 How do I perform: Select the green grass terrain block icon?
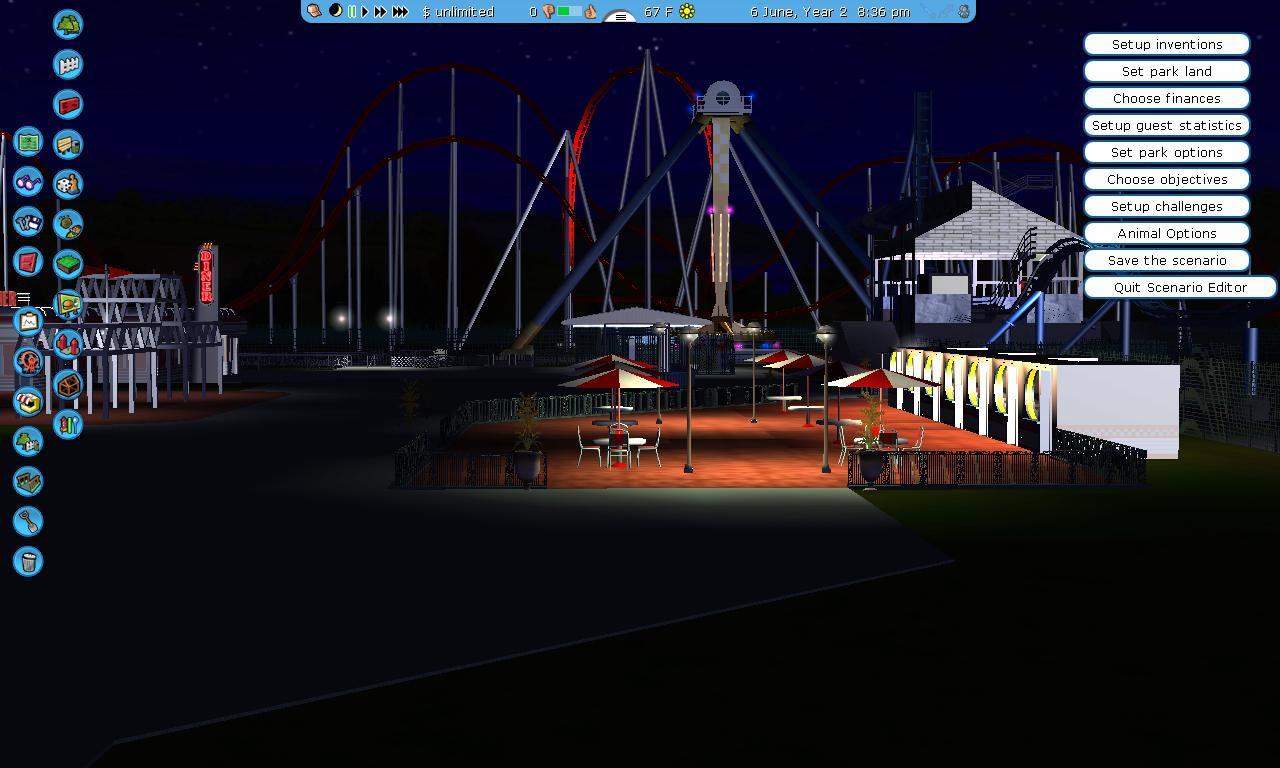point(68,265)
